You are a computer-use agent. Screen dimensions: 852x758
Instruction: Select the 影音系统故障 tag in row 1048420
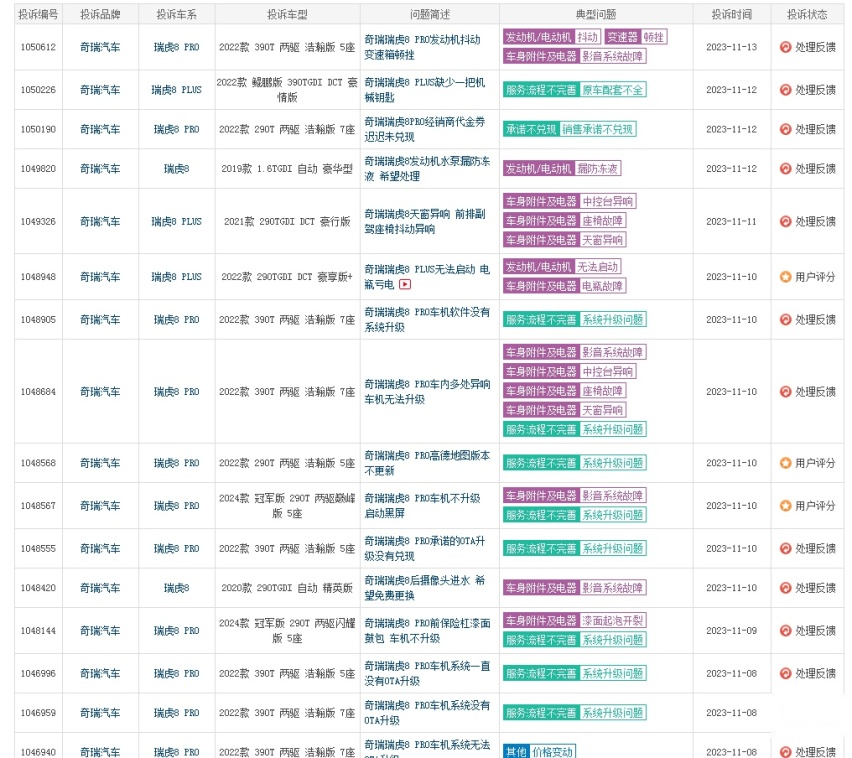612,588
